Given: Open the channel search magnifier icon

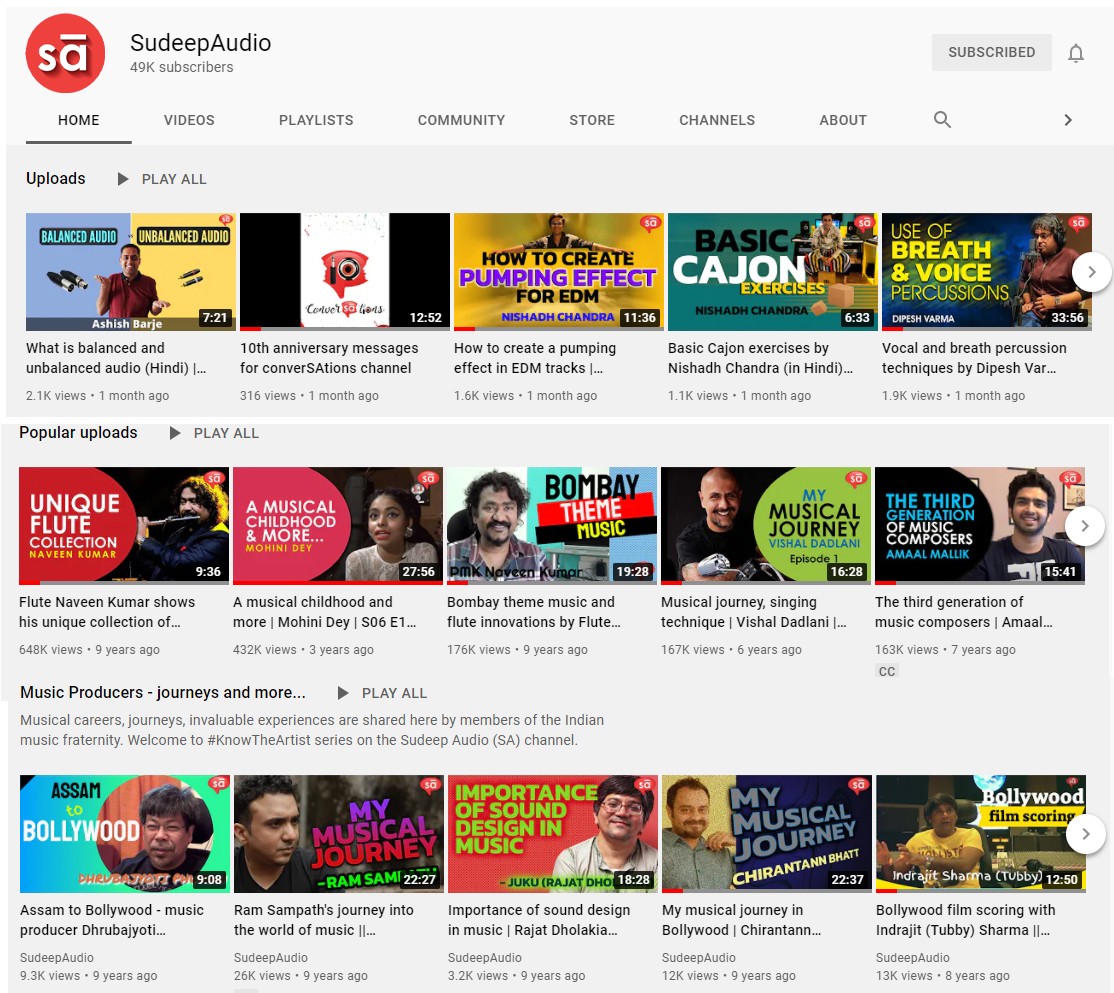Looking at the screenshot, I should [x=942, y=120].
